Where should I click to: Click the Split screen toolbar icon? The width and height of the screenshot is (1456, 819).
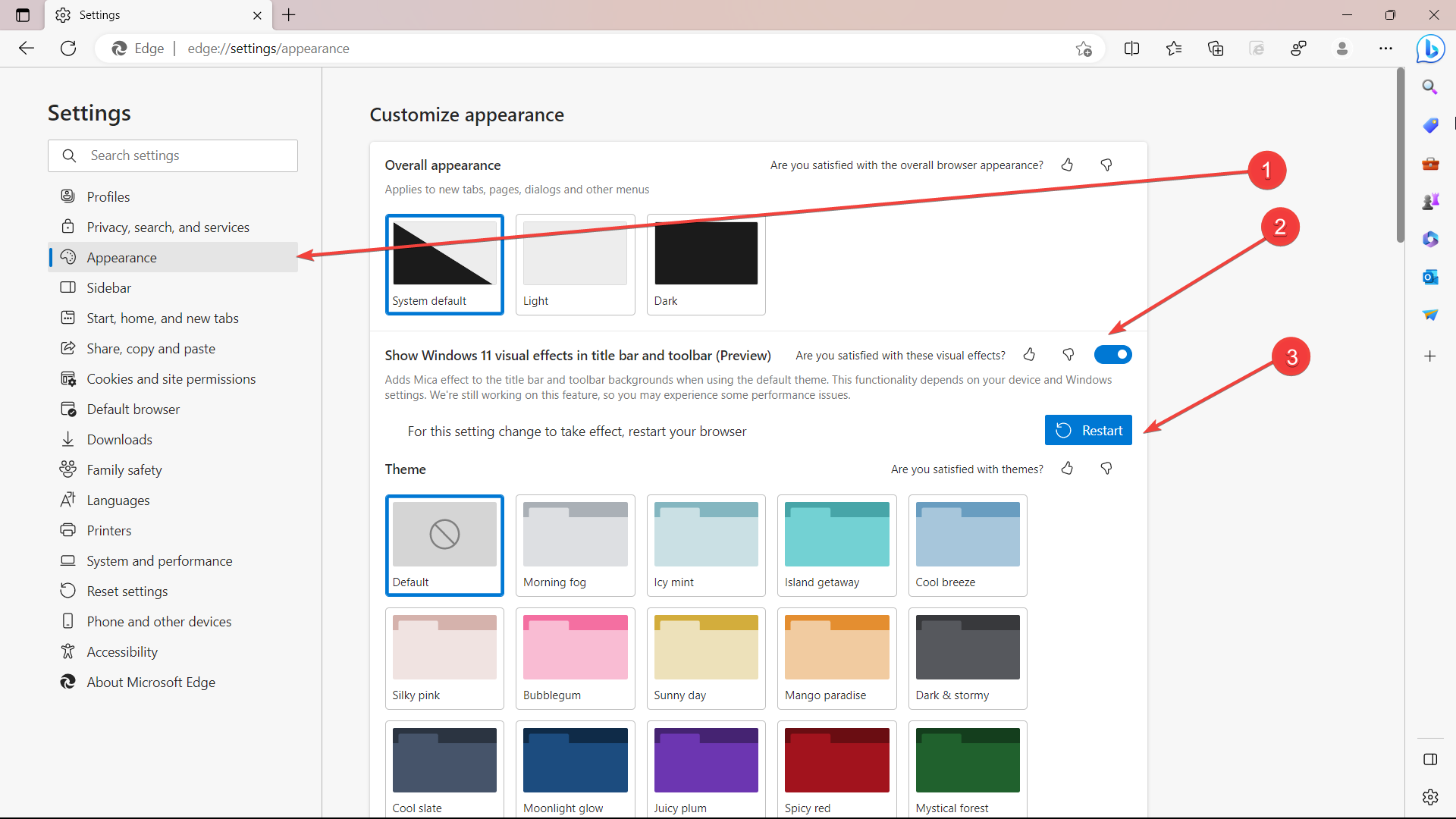[x=1131, y=49]
